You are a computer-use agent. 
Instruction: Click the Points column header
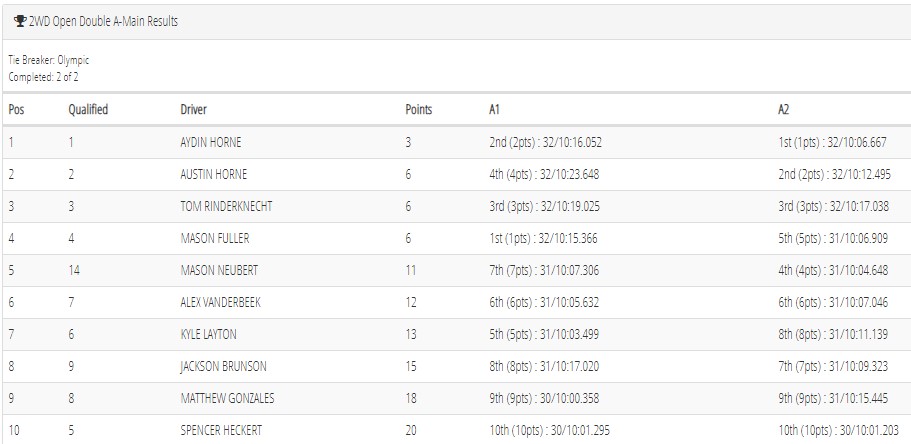click(419, 109)
